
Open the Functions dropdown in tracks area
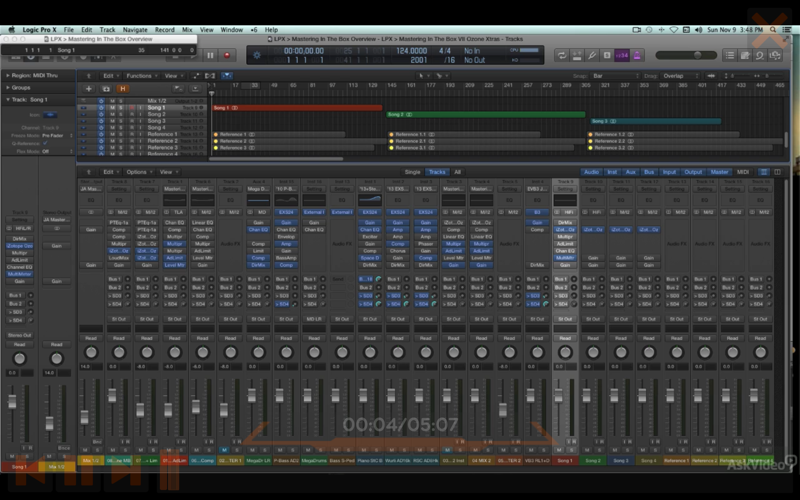[141, 75]
